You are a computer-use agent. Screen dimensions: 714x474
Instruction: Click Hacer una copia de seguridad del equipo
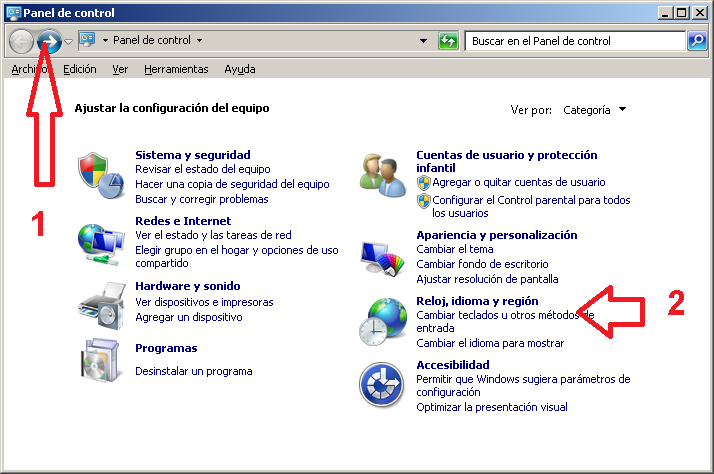(x=232, y=184)
